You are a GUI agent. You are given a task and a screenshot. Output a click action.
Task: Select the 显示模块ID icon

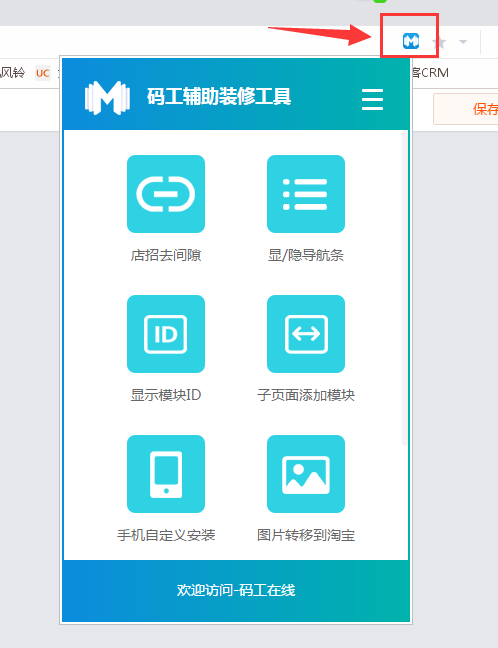coord(166,334)
